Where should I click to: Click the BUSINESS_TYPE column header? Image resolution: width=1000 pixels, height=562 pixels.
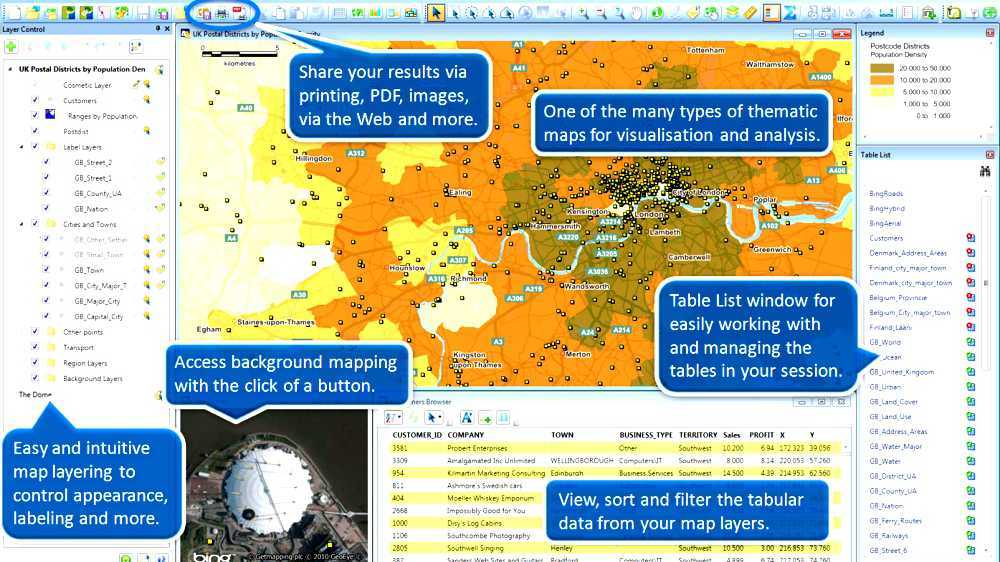(x=645, y=435)
